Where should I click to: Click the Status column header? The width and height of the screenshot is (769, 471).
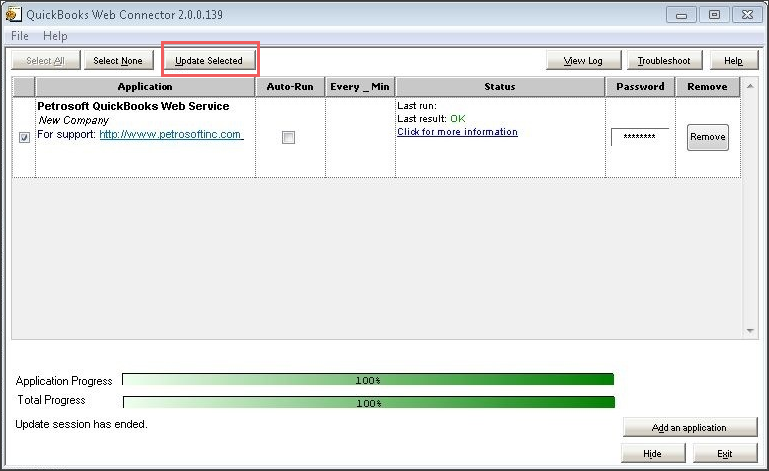[x=500, y=87]
